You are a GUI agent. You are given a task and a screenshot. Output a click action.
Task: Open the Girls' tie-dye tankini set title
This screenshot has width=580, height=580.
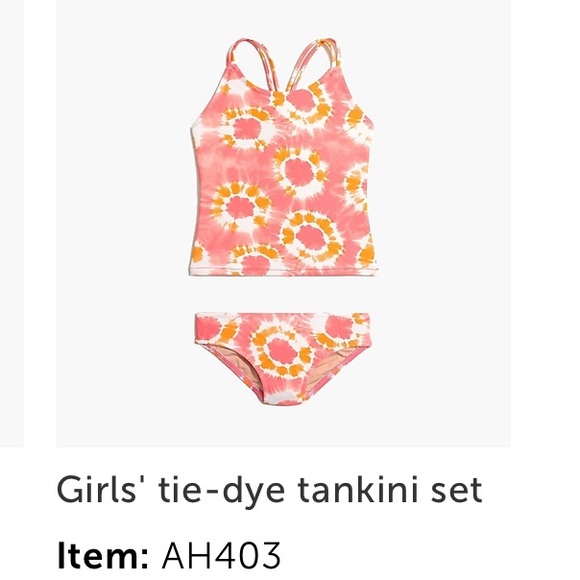270,490
